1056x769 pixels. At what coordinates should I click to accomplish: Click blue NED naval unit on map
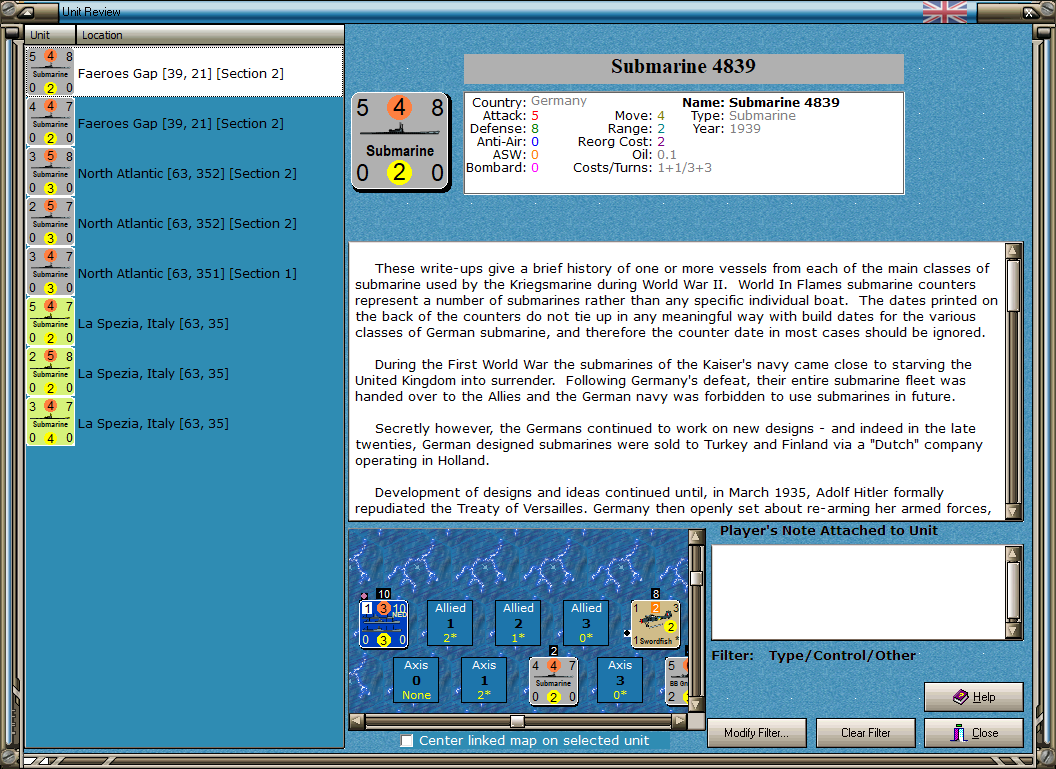click(x=383, y=624)
